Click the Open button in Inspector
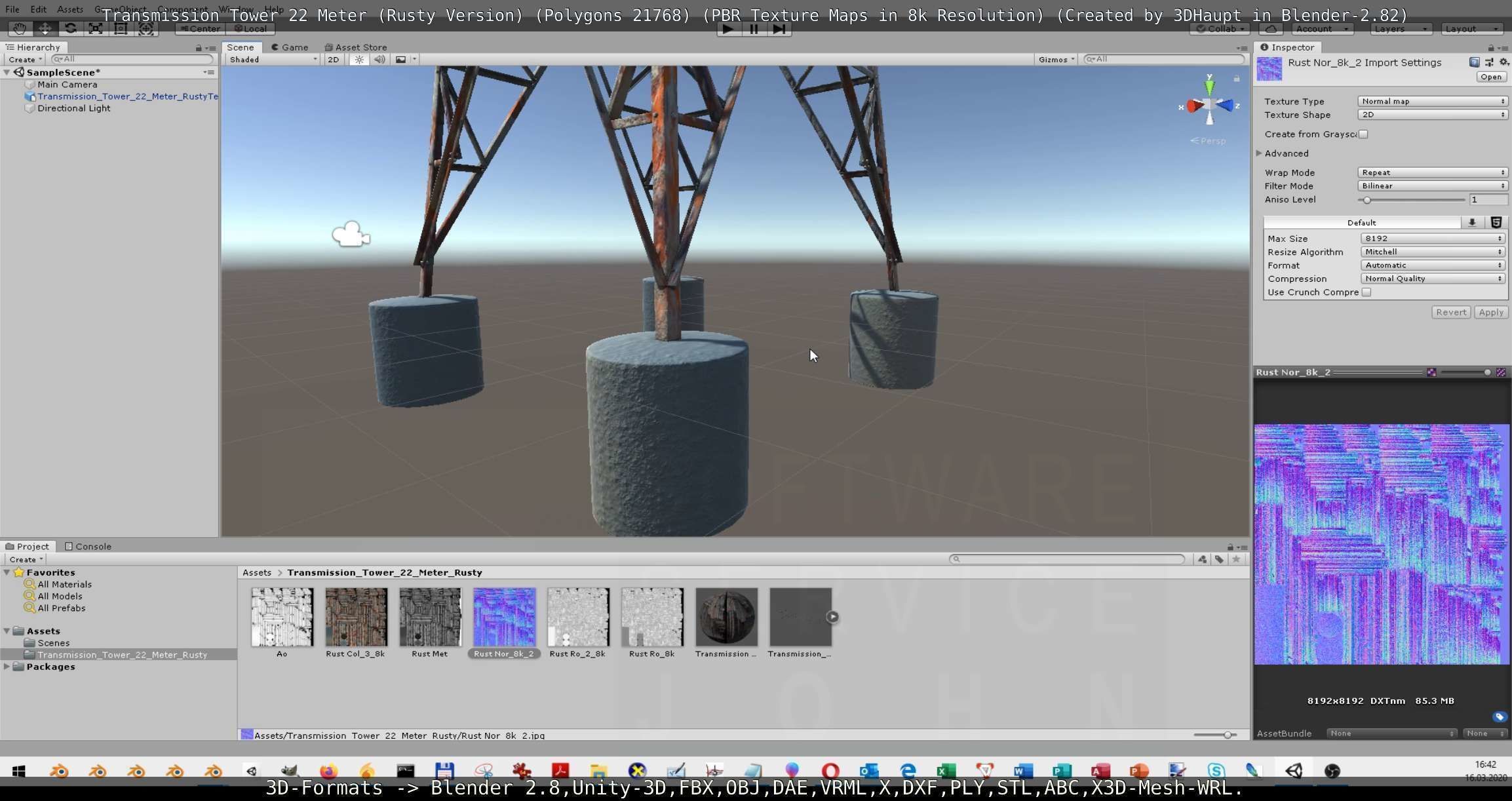Image resolution: width=1512 pixels, height=801 pixels. (1491, 77)
